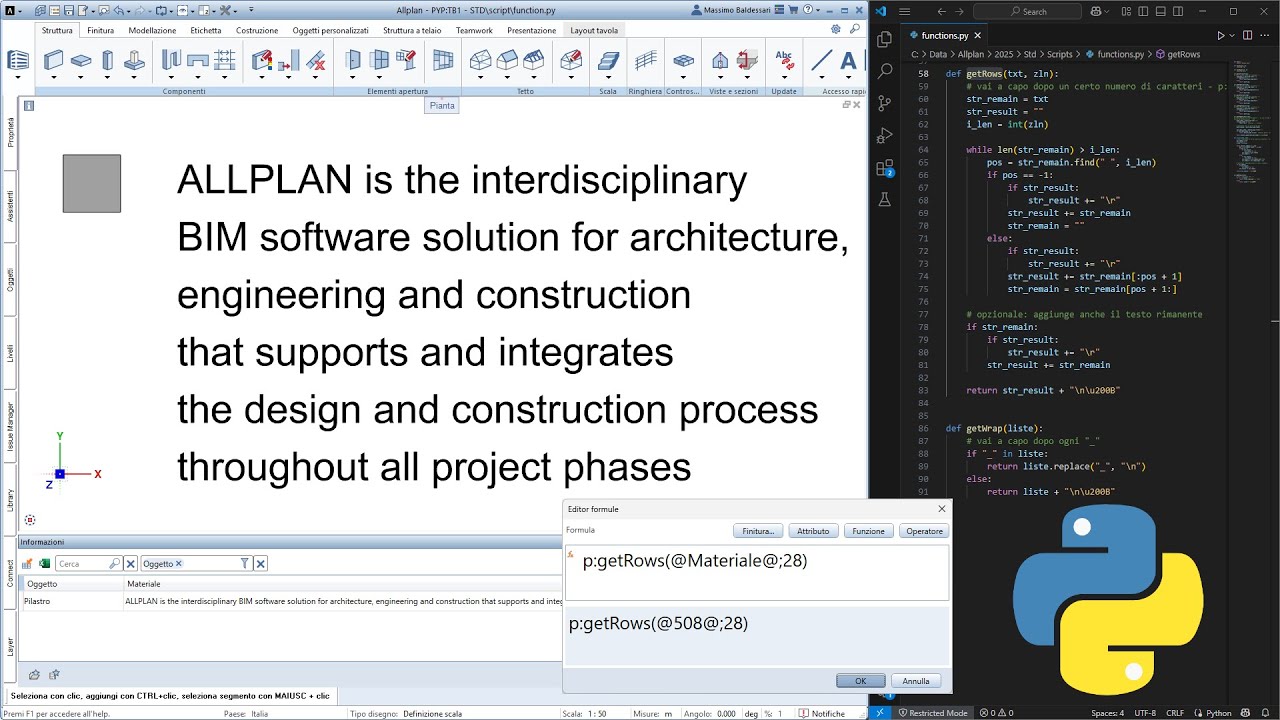The width and height of the screenshot is (1280, 720).
Task: Click the Scala 1:50 value in status bar
Action: pyautogui.click(x=598, y=714)
